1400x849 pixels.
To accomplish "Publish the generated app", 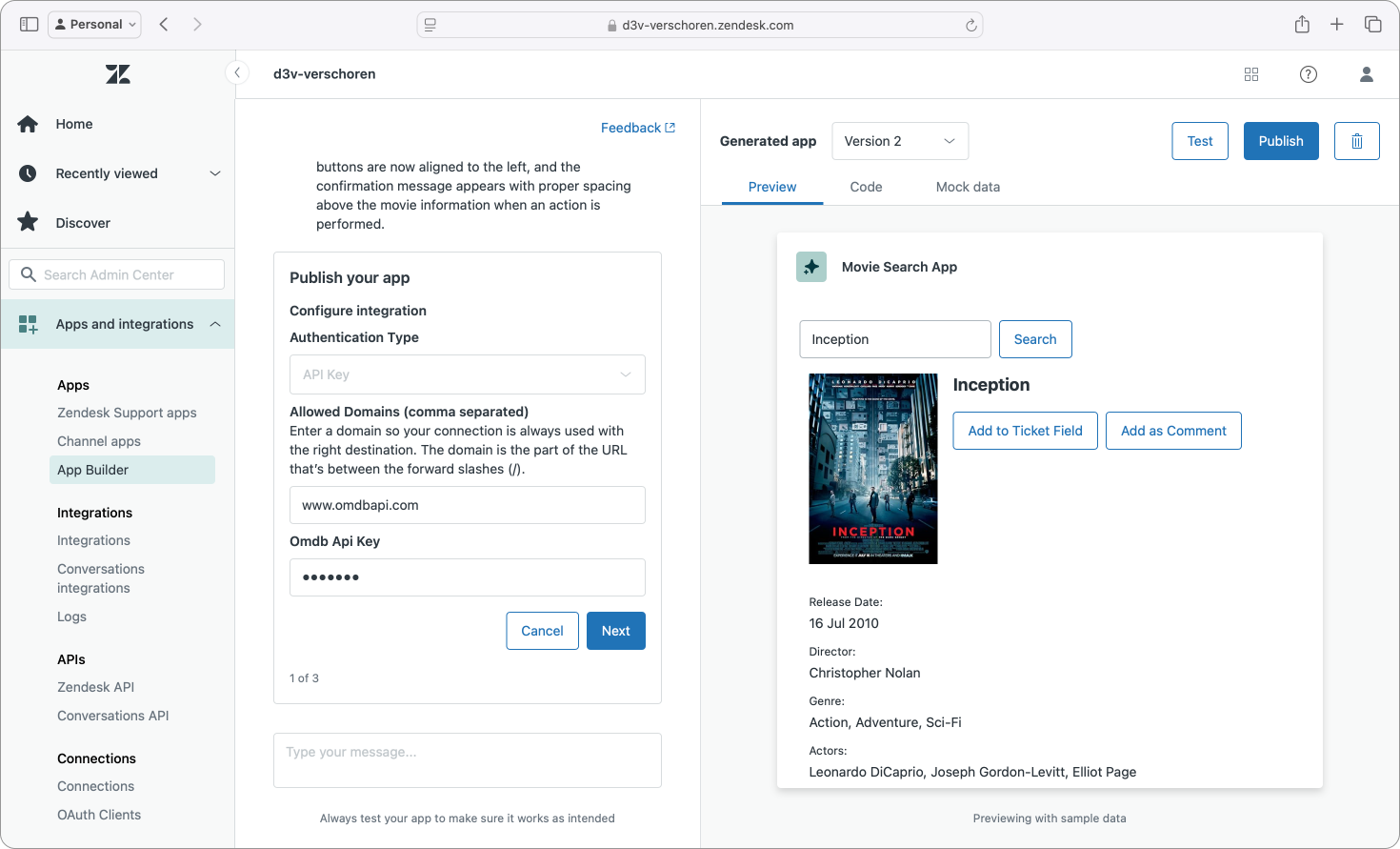I will coord(1281,141).
